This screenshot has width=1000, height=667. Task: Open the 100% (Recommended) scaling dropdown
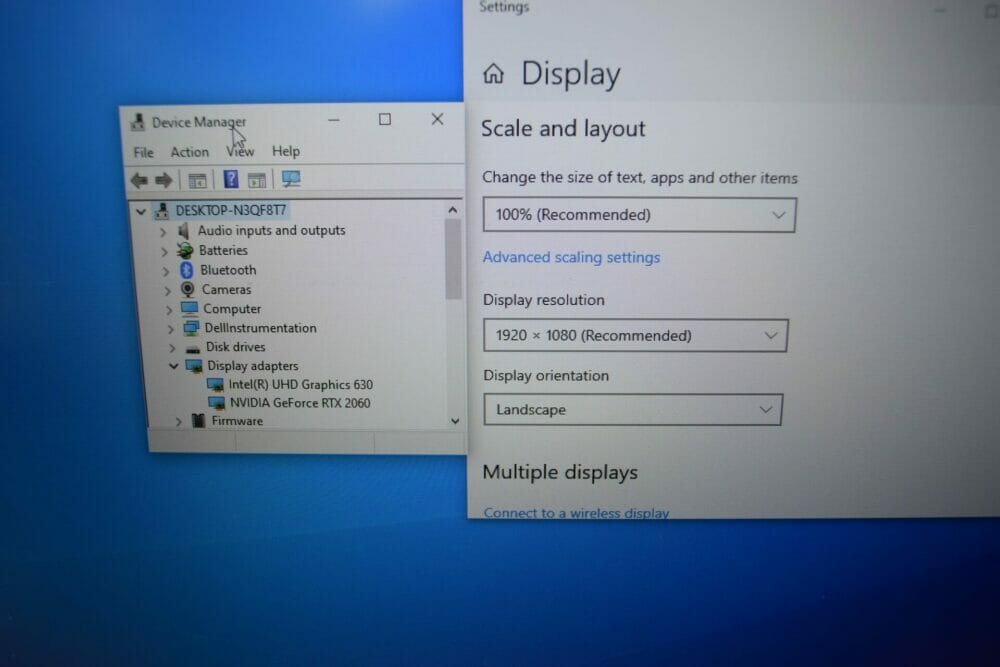[639, 215]
